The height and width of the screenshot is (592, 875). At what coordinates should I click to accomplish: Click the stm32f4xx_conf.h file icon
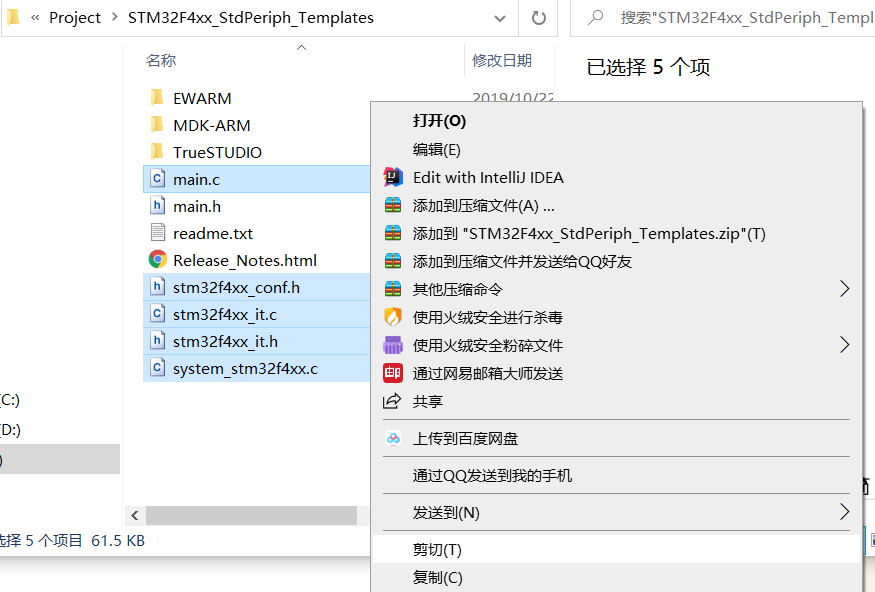click(157, 287)
